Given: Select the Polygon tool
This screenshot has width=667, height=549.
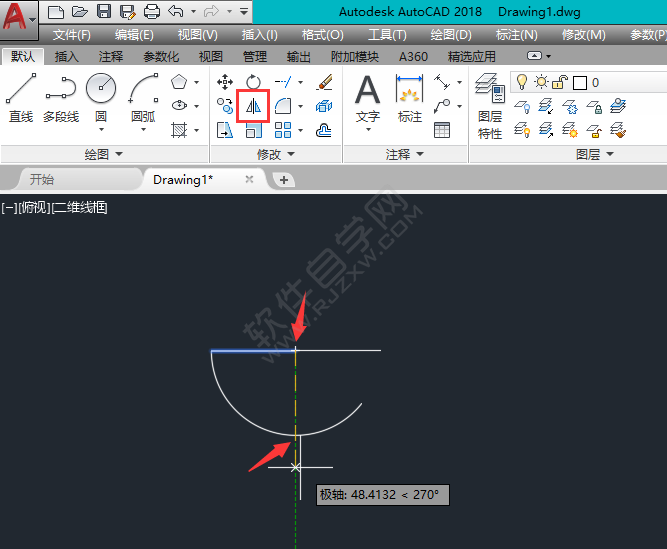Looking at the screenshot, I should coord(179,82).
